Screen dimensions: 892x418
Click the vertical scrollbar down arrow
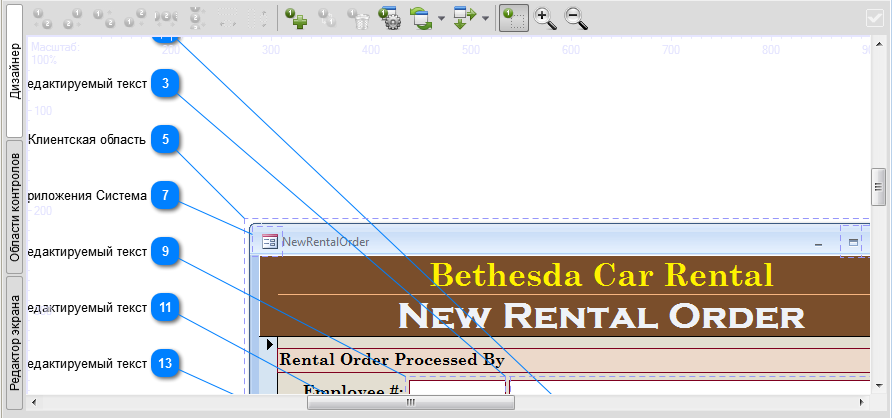click(x=878, y=384)
